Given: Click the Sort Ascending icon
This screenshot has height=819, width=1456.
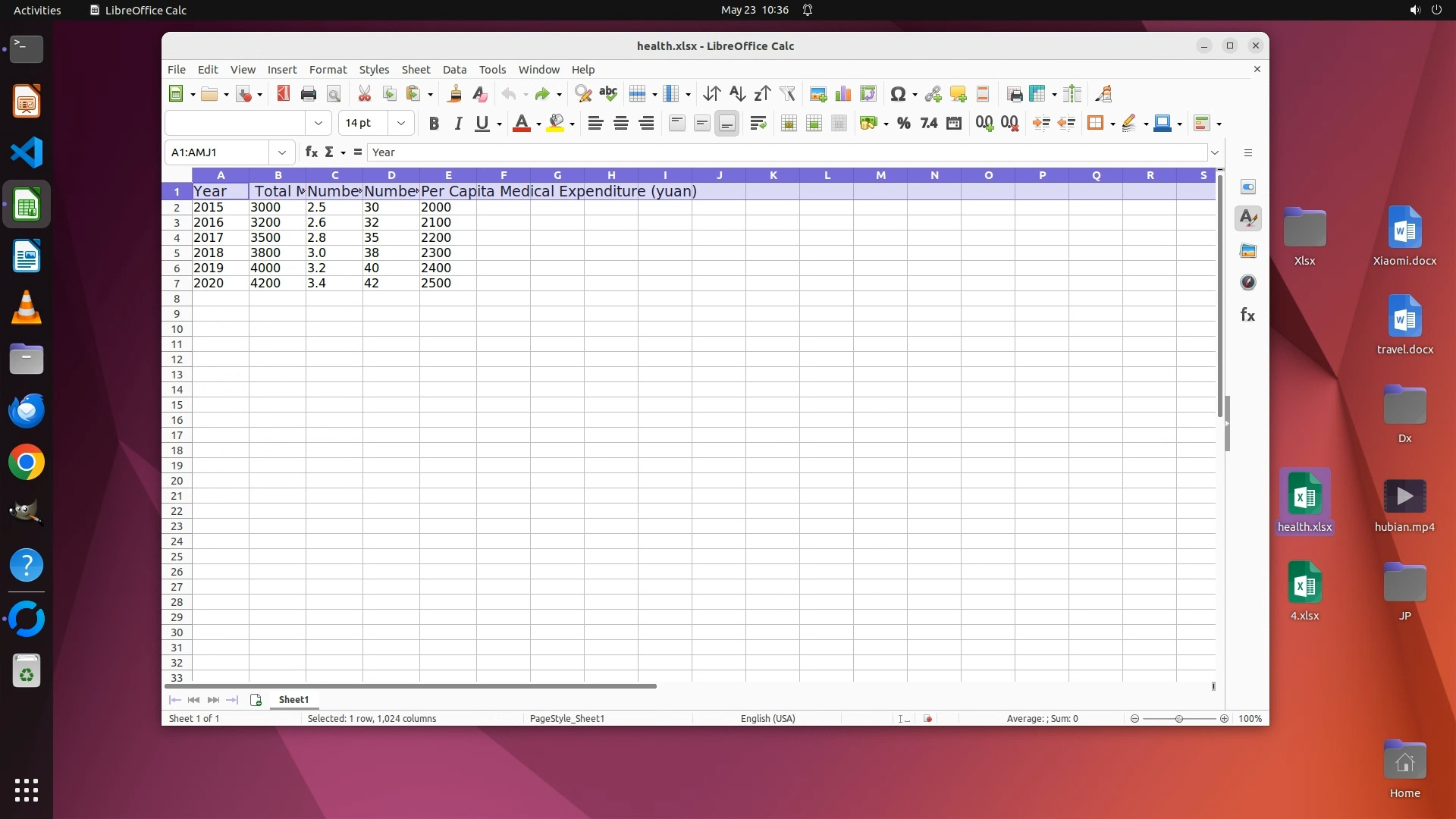Looking at the screenshot, I should pos(737,94).
